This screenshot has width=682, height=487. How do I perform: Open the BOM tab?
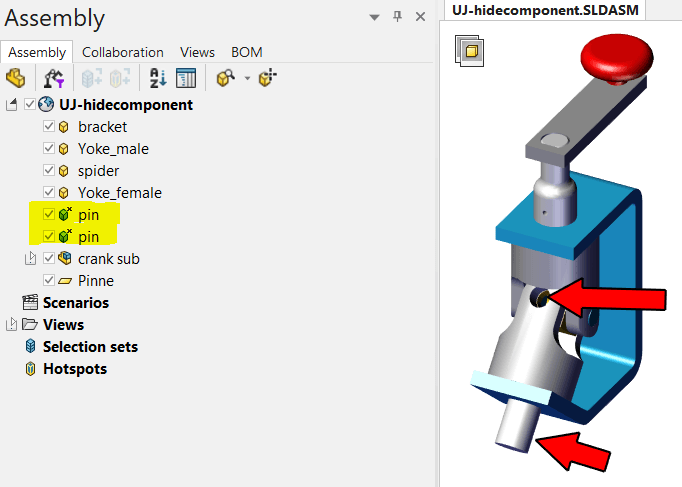tap(247, 52)
